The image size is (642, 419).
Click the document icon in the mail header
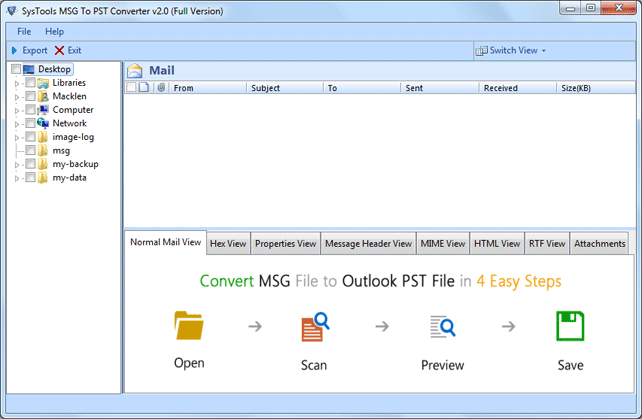[144, 87]
